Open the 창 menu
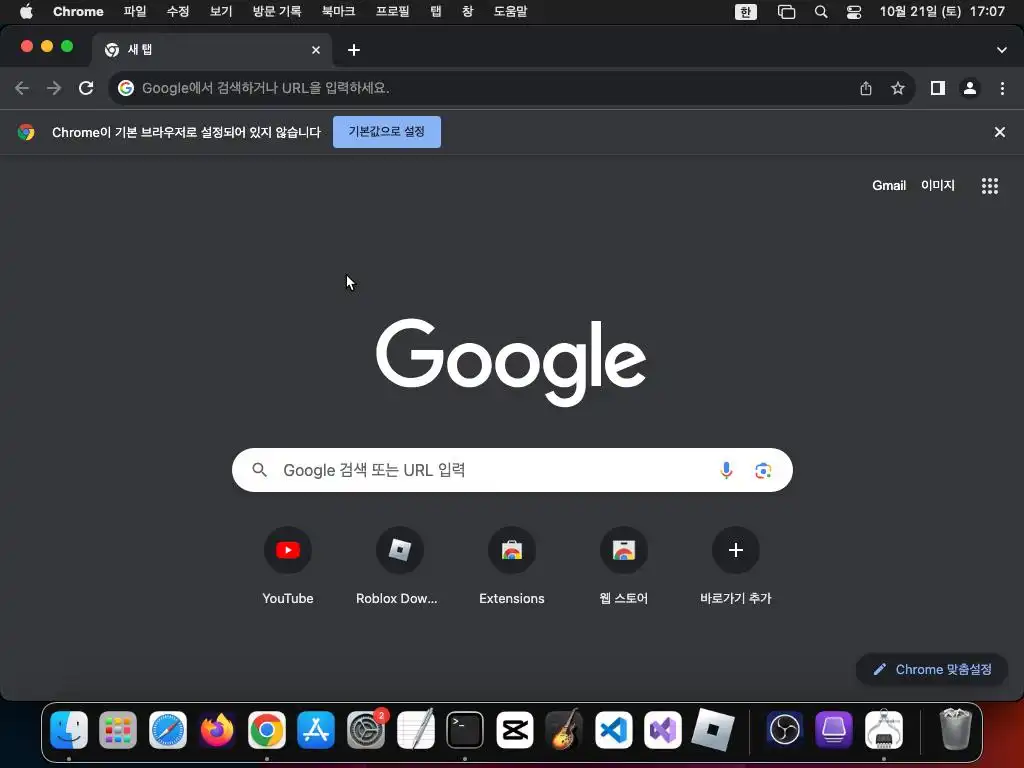 point(468,11)
